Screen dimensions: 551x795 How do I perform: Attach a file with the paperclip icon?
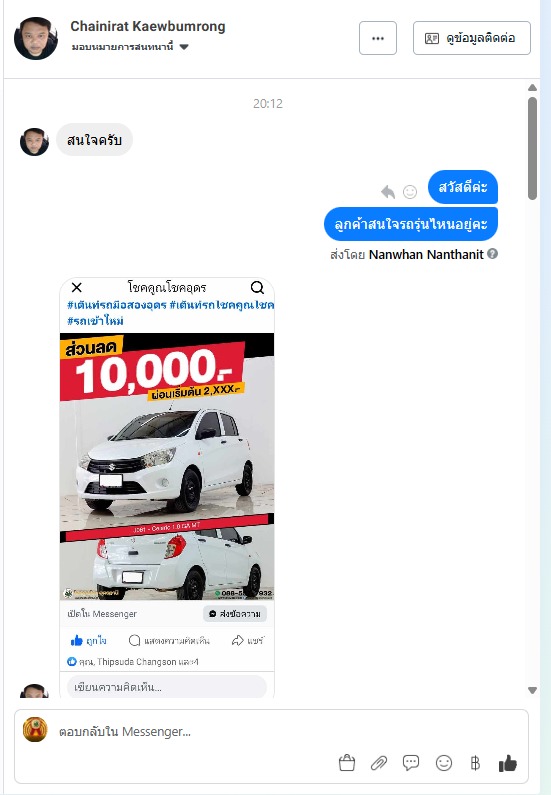(379, 763)
